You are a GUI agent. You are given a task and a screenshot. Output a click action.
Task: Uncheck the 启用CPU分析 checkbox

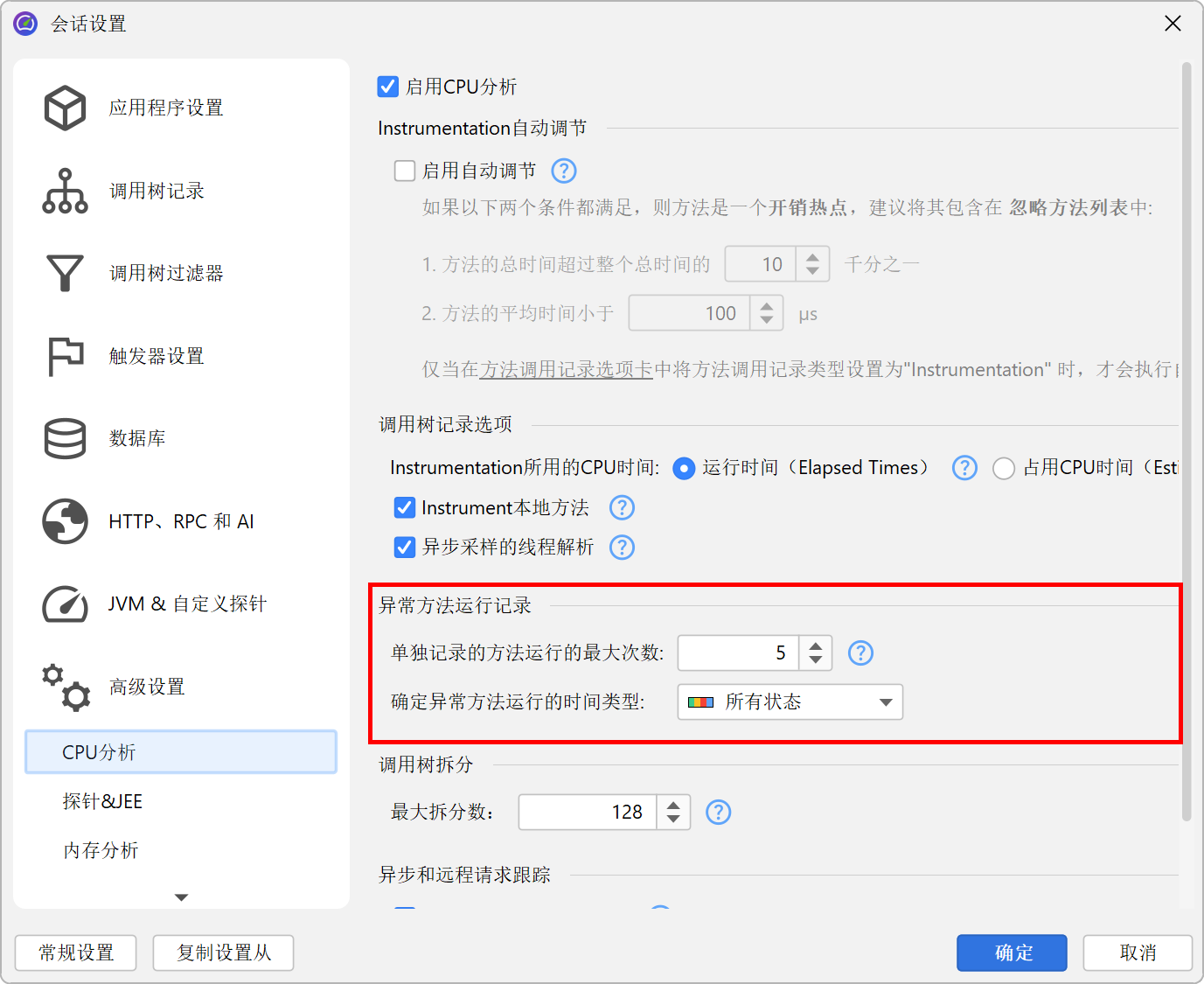[x=387, y=87]
